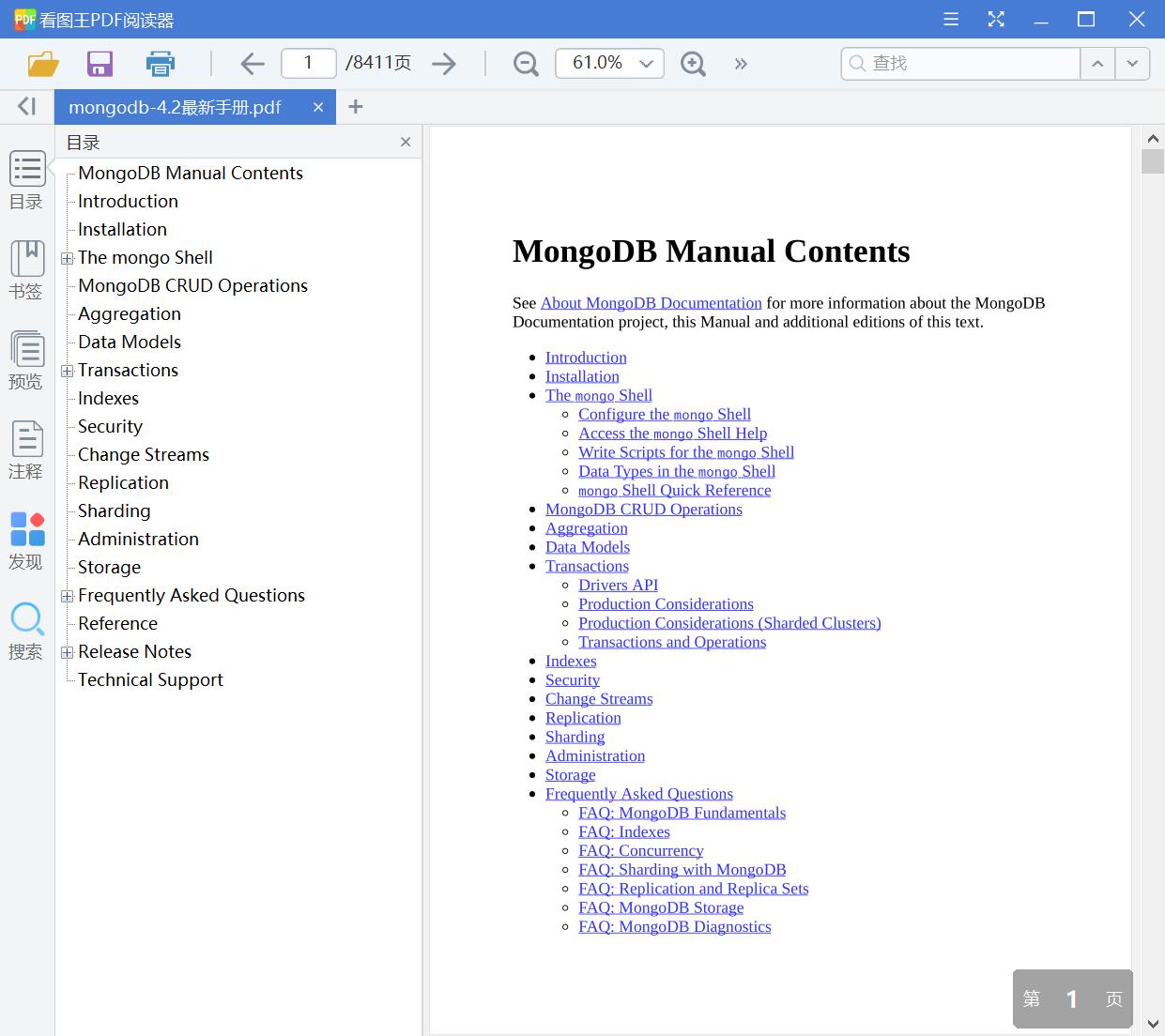The width and height of the screenshot is (1165, 1036).
Task: Open the zoom percentage dropdown
Action: (646, 64)
